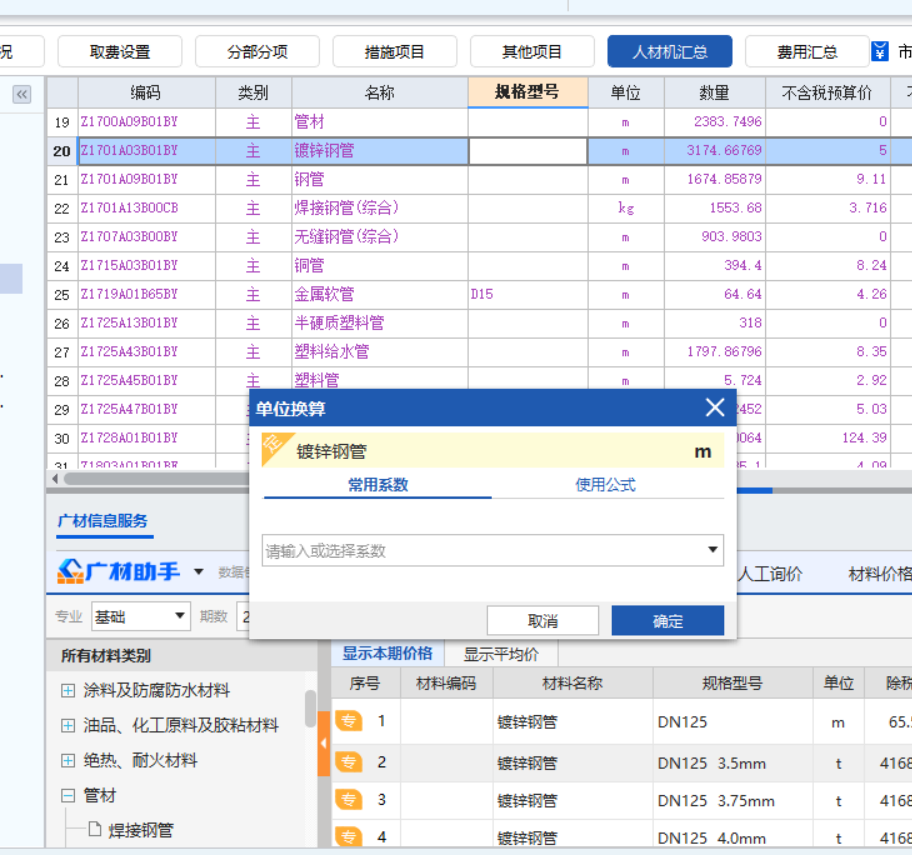The width and height of the screenshot is (912, 855).
Task: Select the 广材信息服务 tab
Action: 103,521
